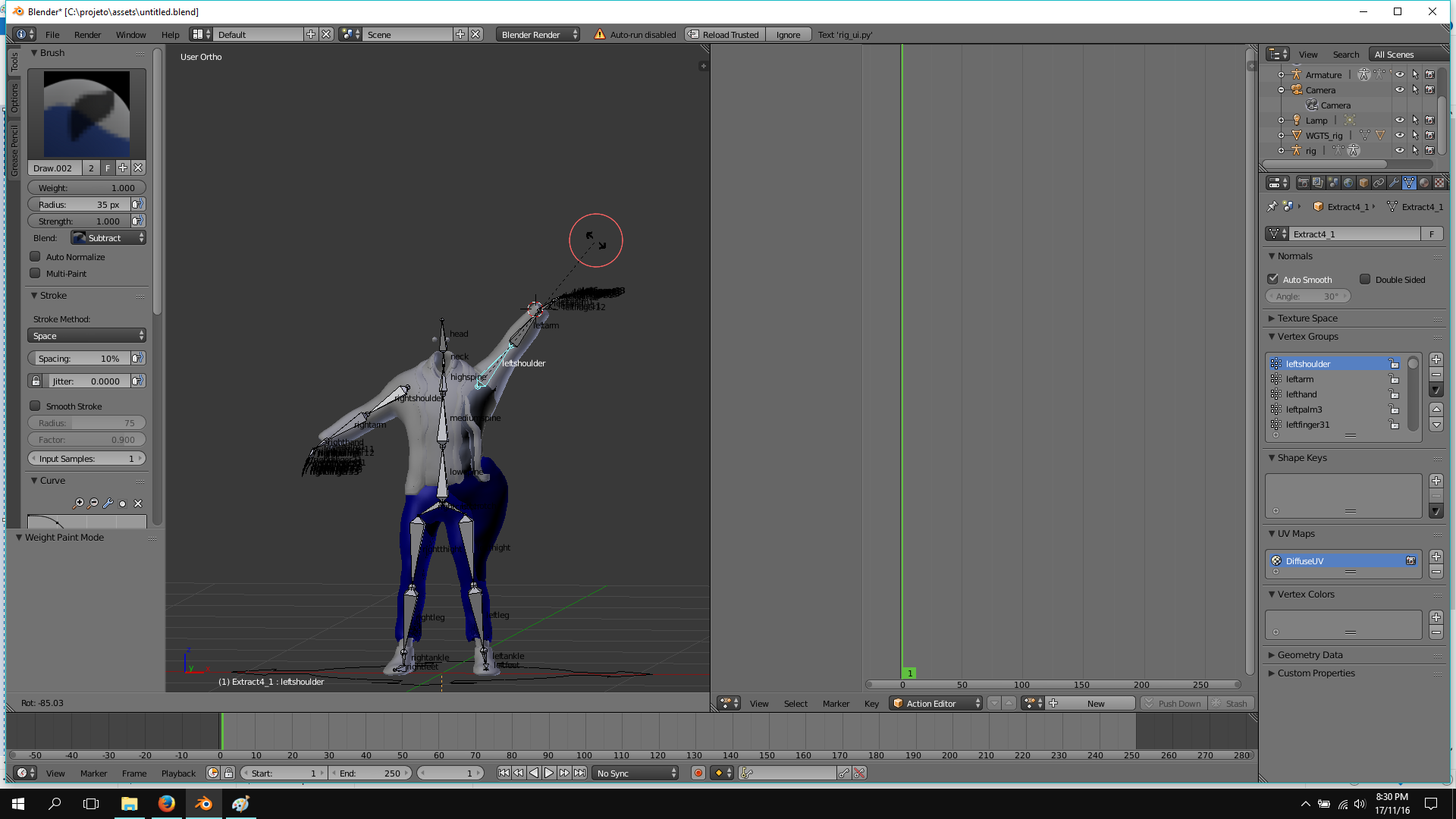Open the Object properties tab (cube icon)

(1363, 183)
